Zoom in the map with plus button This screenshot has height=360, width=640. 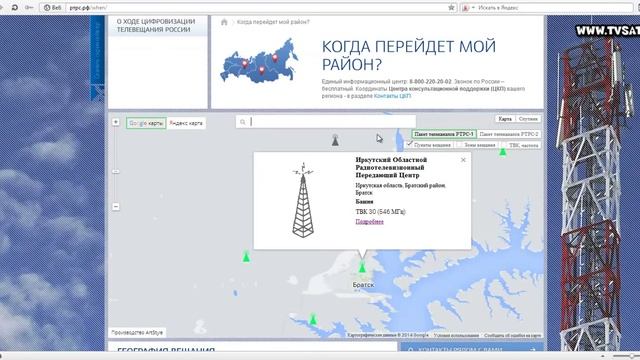(116, 122)
